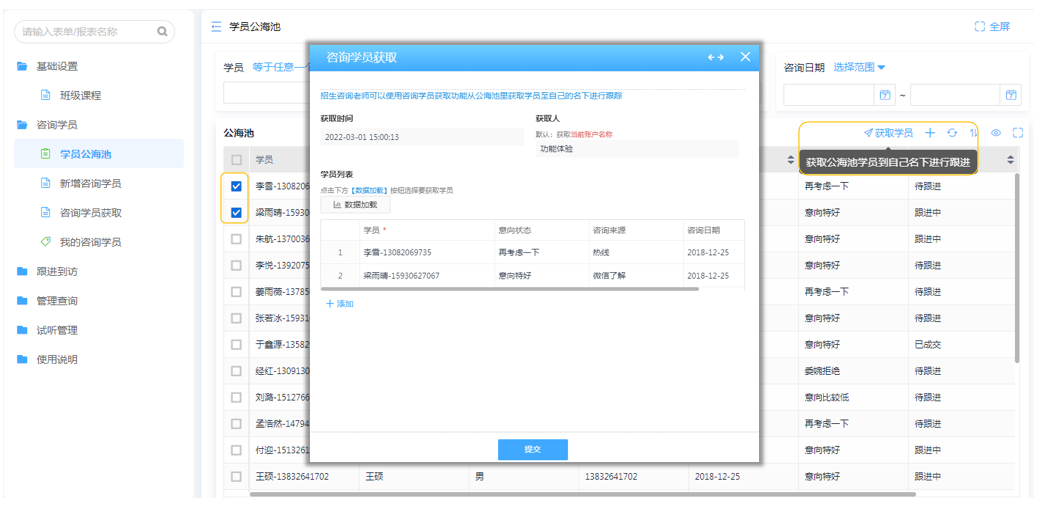Toggle dialog width with the double-arrow icon
This screenshot has height=521, width=1045.
[716, 57]
